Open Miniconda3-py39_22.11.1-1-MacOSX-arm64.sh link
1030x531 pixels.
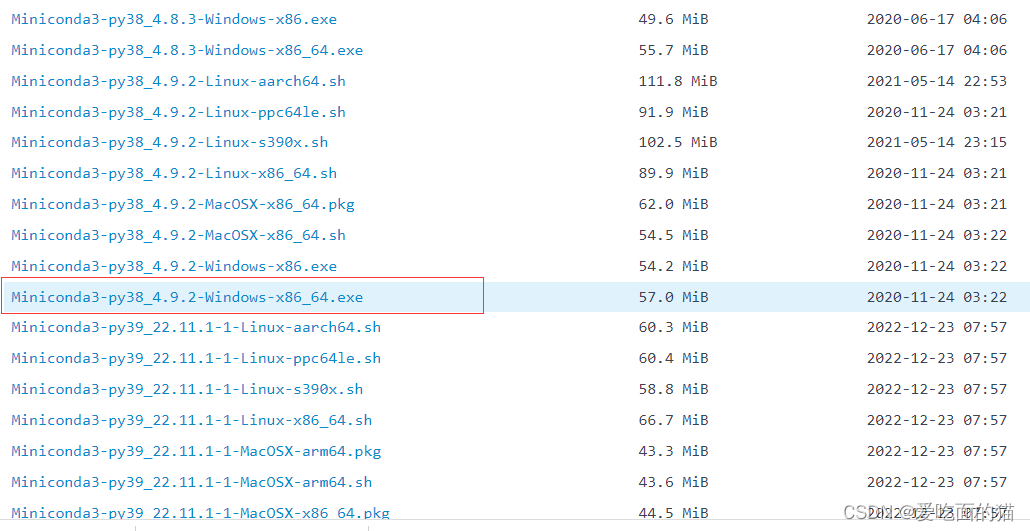[x=191, y=482]
